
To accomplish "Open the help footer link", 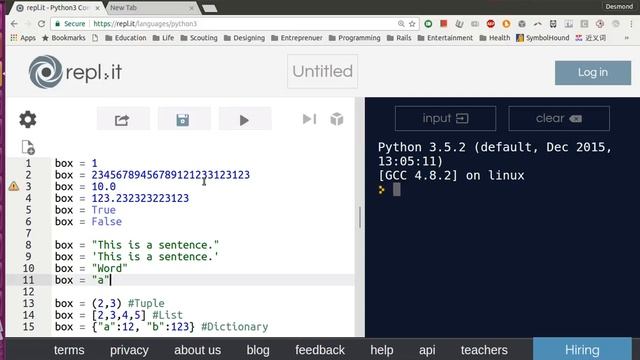I will pyautogui.click(x=382, y=350).
